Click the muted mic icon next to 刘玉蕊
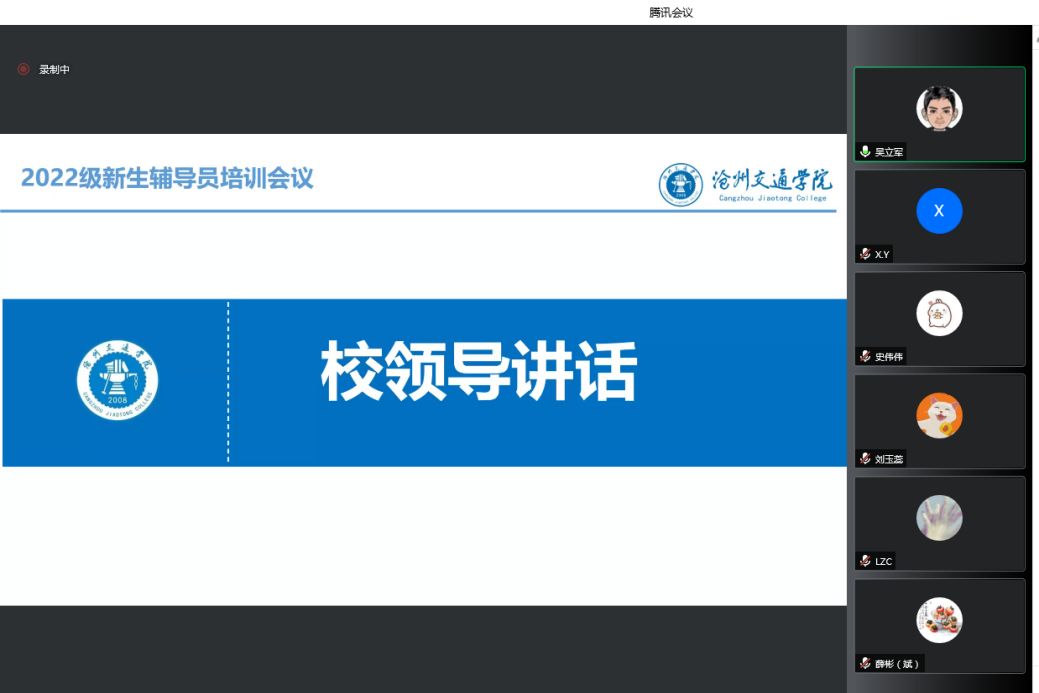This screenshot has height=693, width=1039. tap(865, 458)
